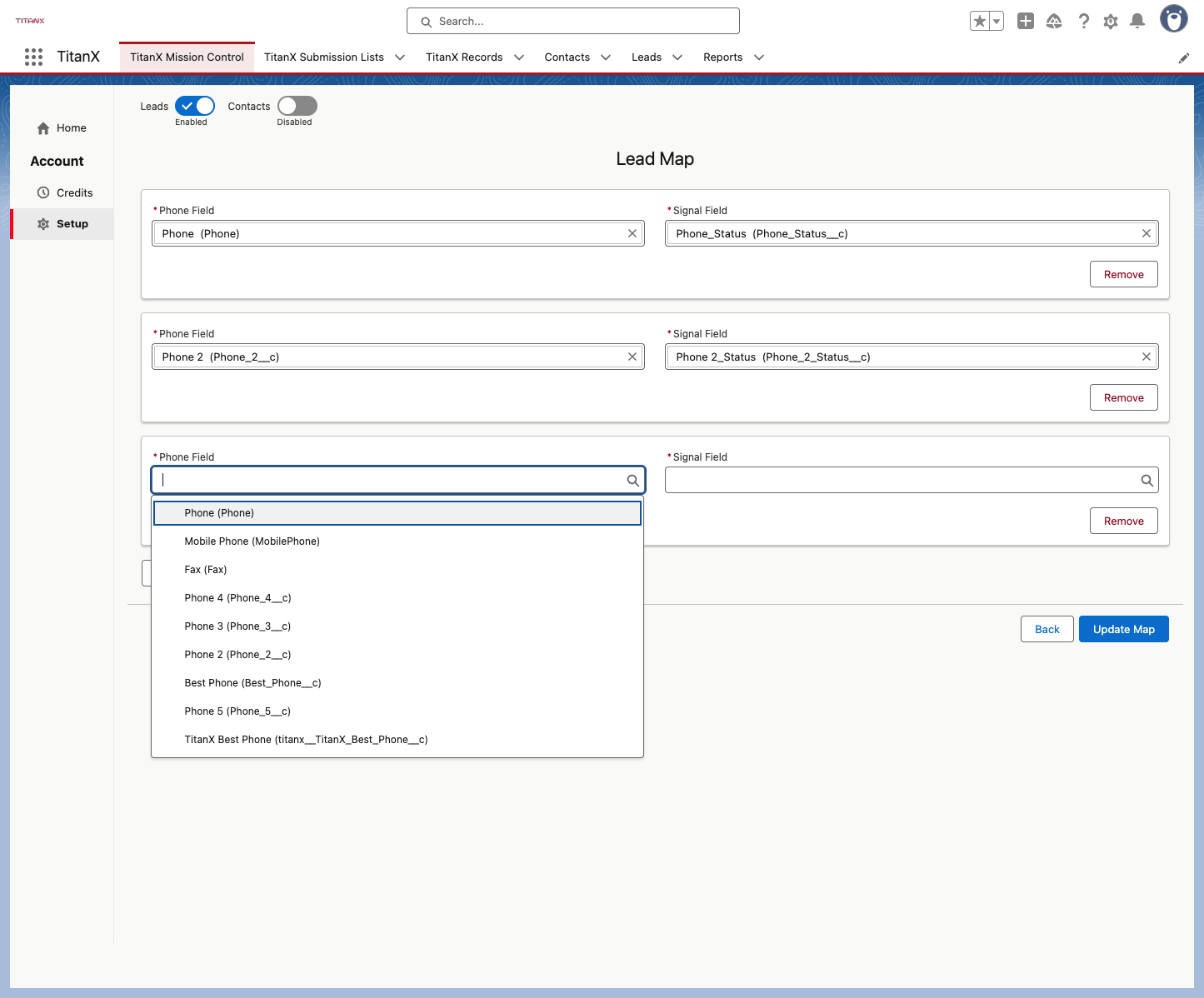
Task: Open the Credits sidebar item
Action: 62,192
